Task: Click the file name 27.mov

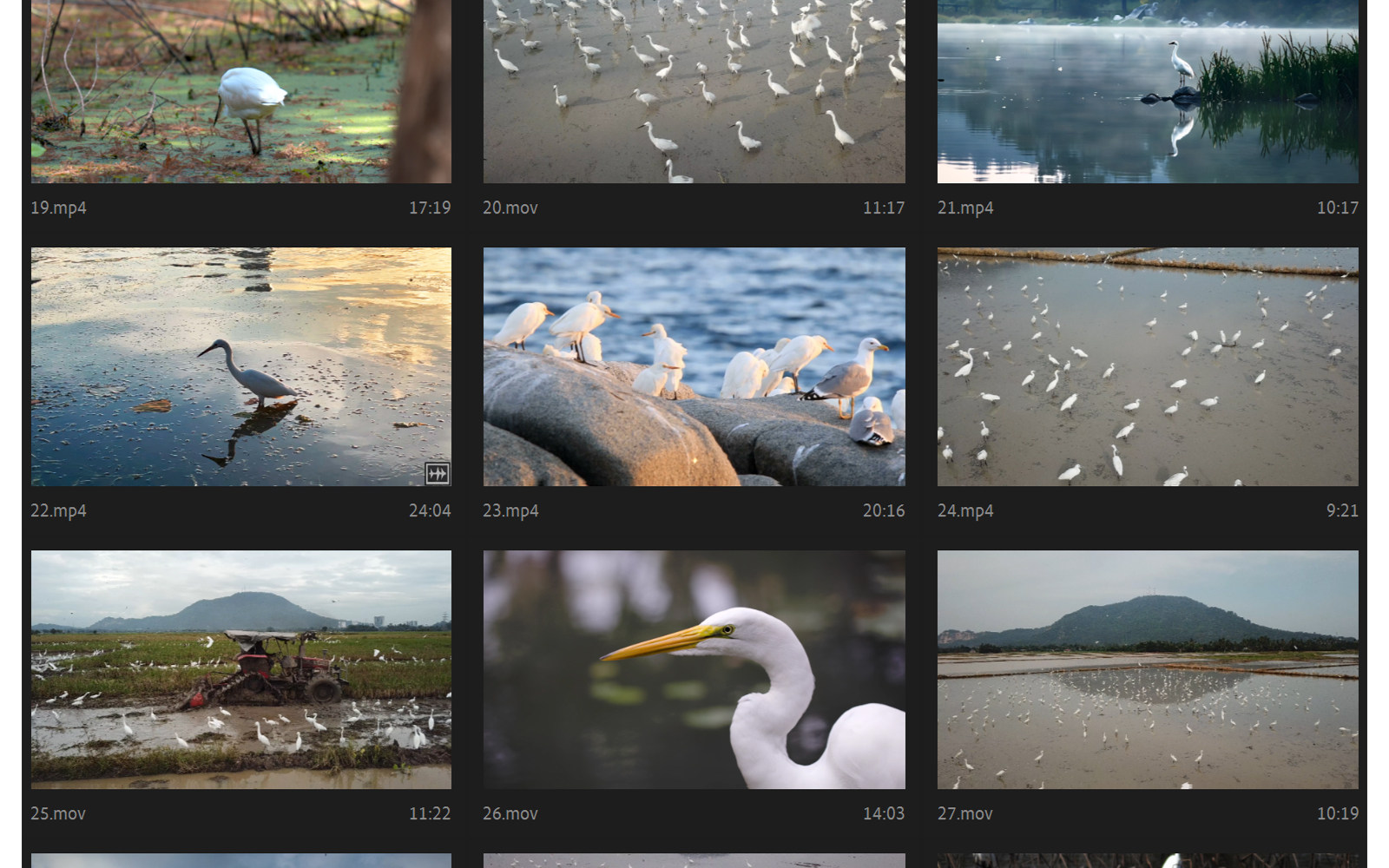Action: pos(965,814)
